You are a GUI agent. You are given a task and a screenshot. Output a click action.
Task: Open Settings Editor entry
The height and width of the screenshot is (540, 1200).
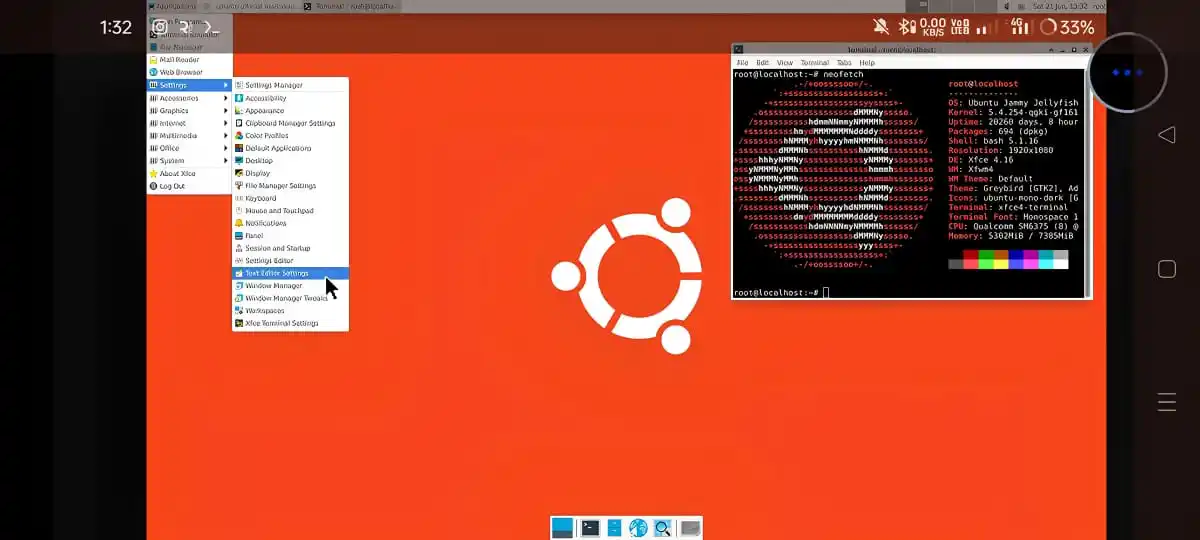(x=290, y=261)
